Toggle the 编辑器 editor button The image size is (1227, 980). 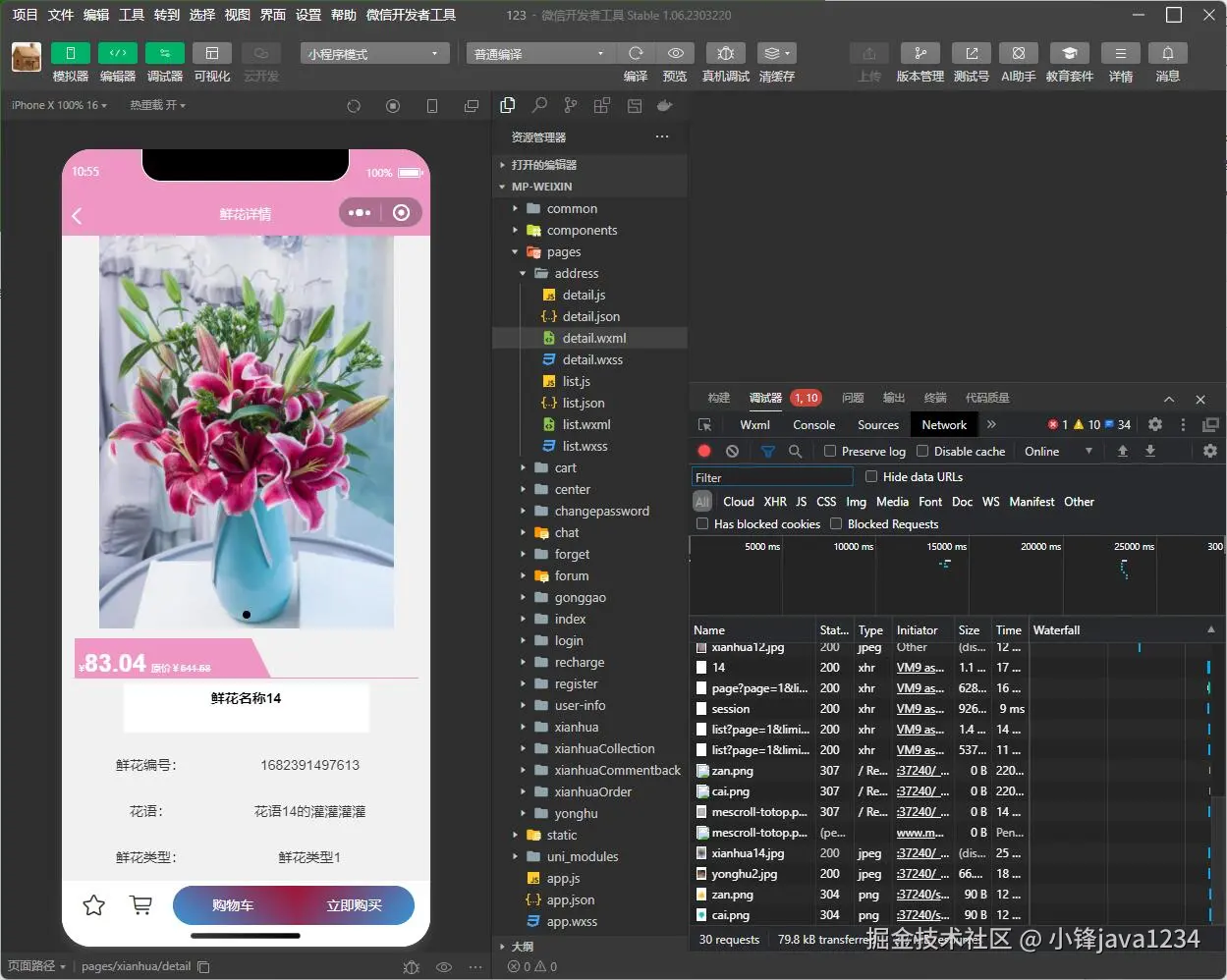117,53
